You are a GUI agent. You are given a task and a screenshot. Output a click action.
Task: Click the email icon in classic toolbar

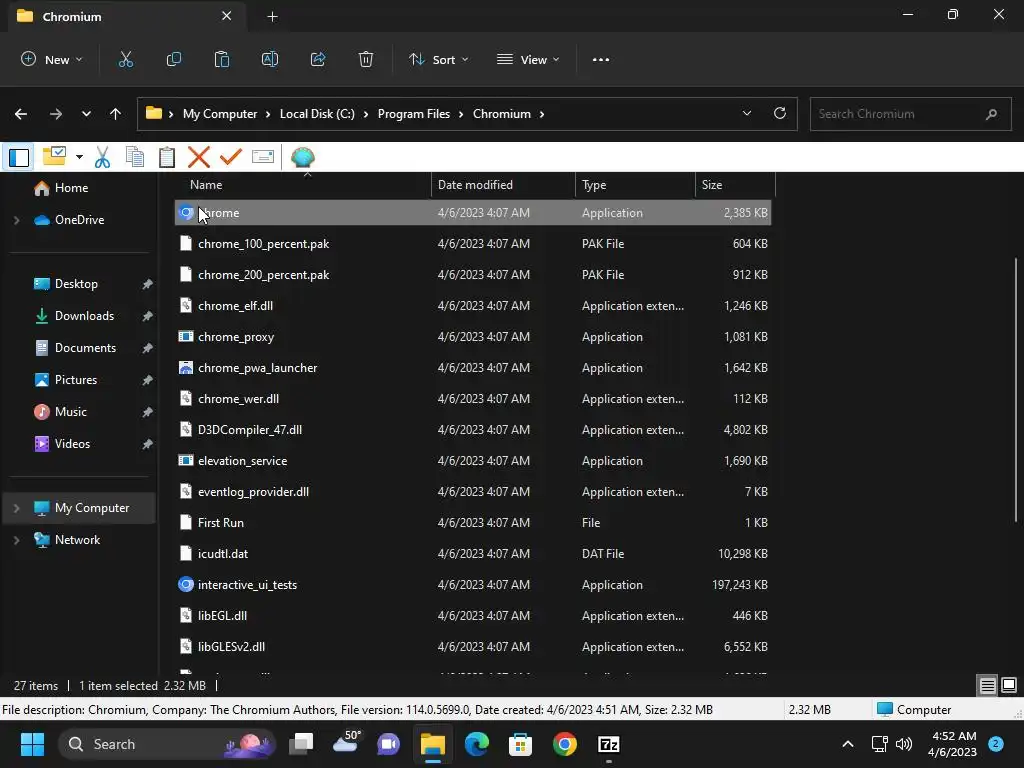[x=263, y=157]
